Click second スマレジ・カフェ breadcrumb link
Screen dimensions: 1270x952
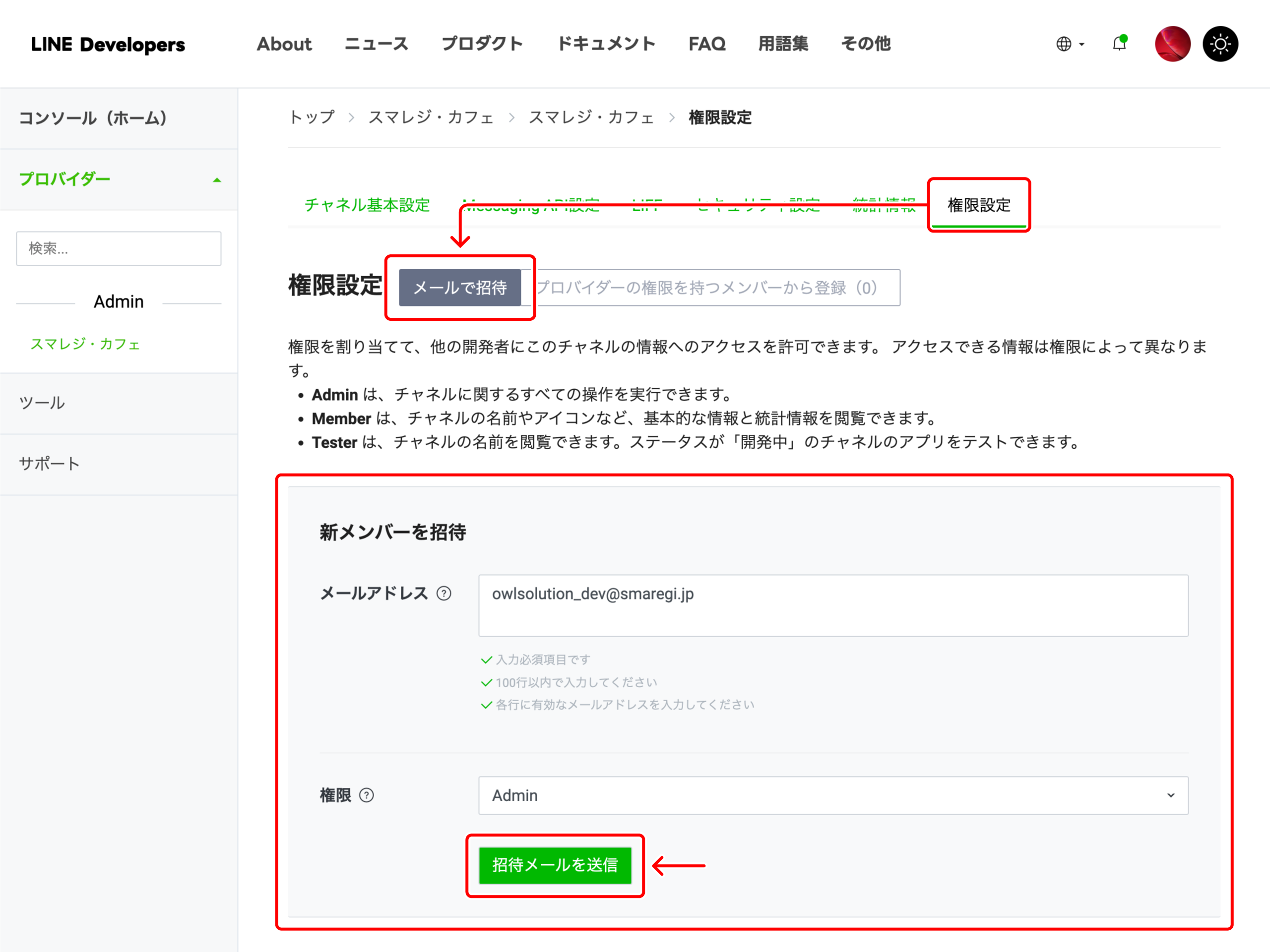point(591,117)
